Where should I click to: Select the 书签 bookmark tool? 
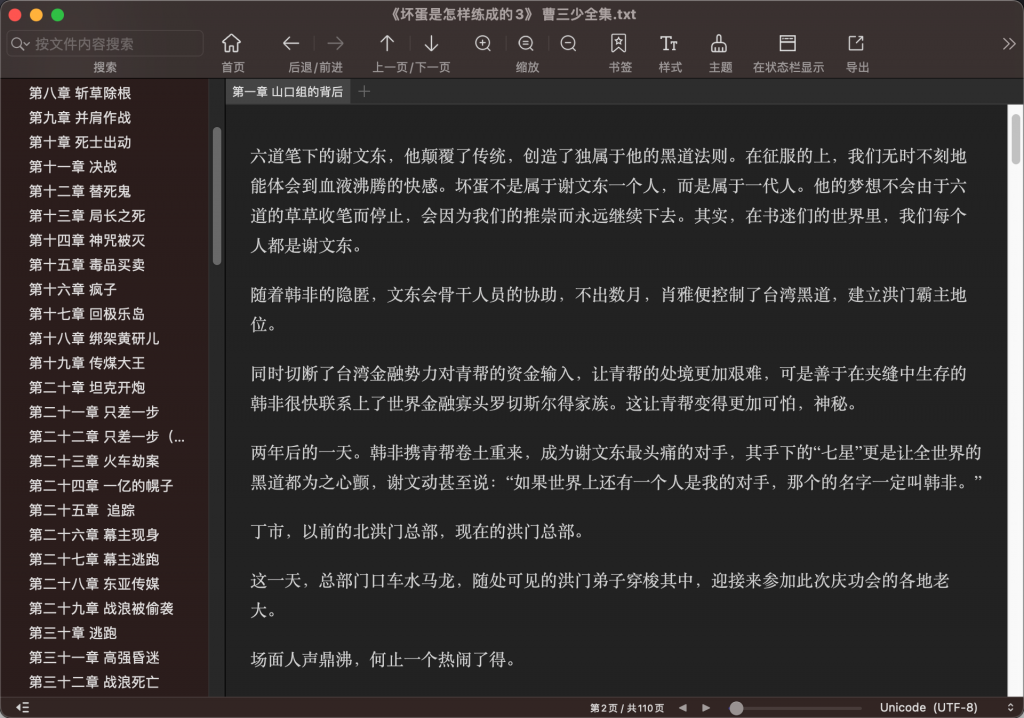pos(619,44)
